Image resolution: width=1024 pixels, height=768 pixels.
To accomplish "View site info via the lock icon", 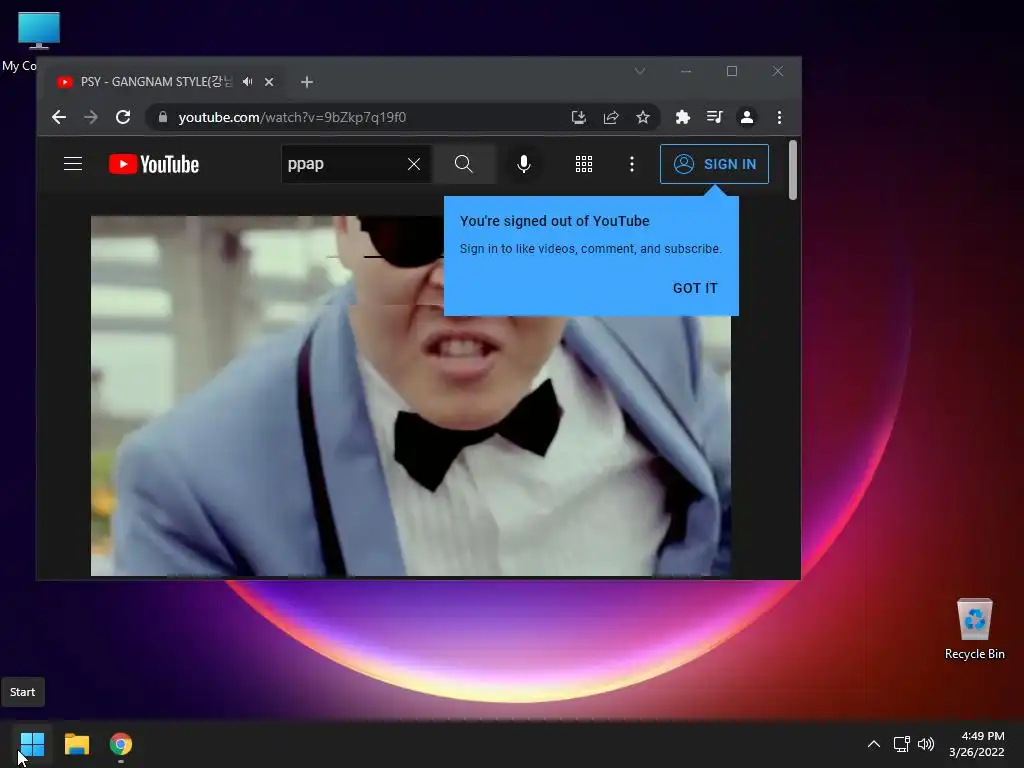I will point(163,118).
